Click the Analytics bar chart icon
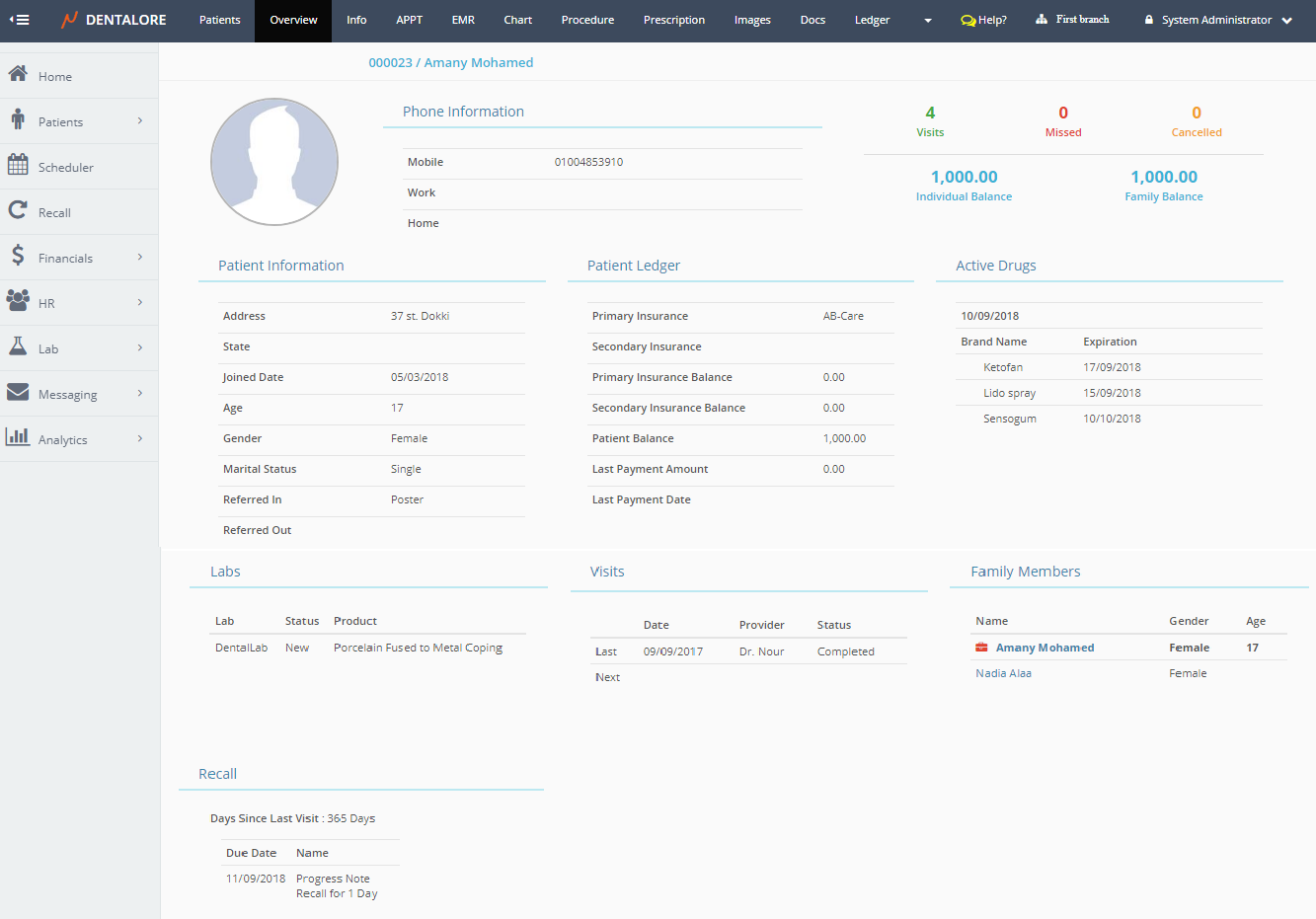The image size is (1316, 919). tap(18, 436)
